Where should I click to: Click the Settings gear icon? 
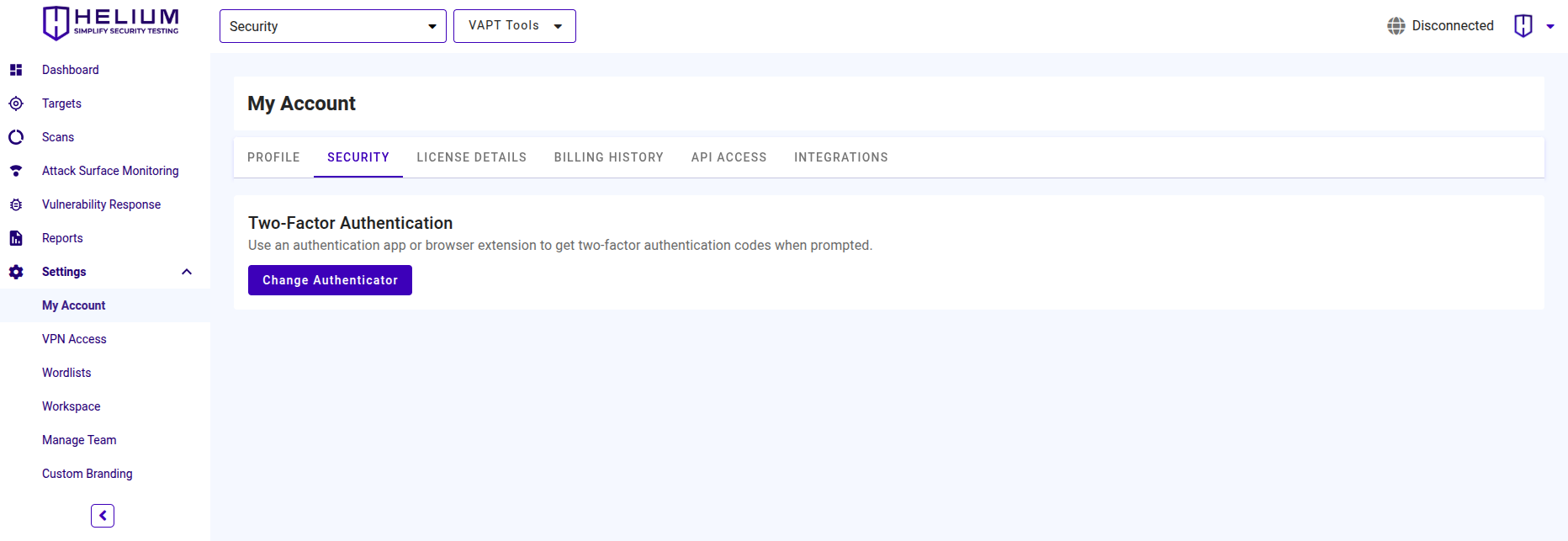point(16,272)
